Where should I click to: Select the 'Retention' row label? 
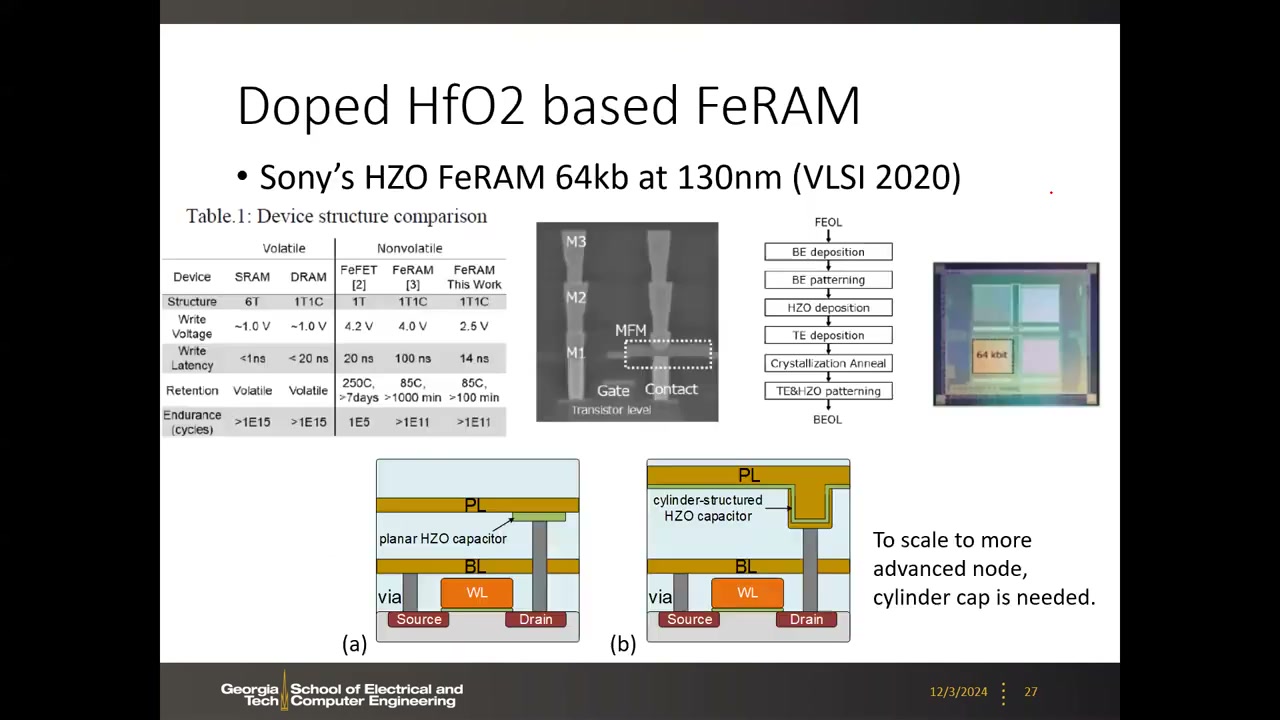click(192, 390)
